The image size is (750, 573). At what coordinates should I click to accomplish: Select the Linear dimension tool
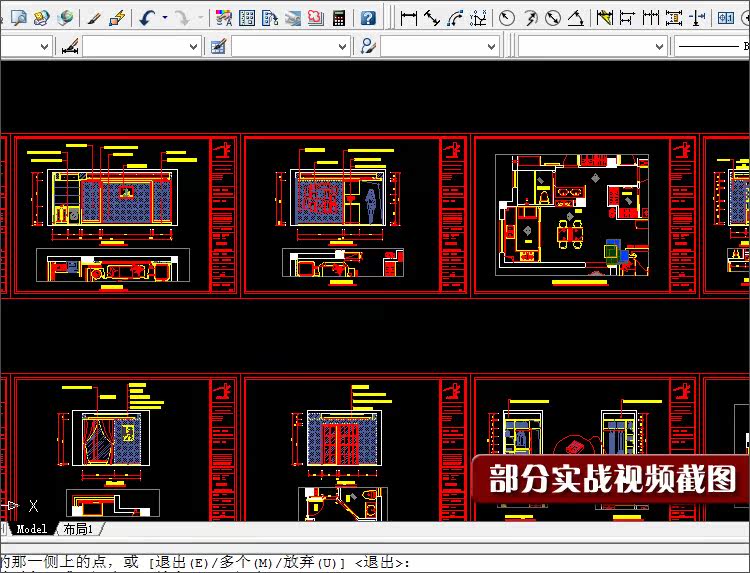coord(408,18)
